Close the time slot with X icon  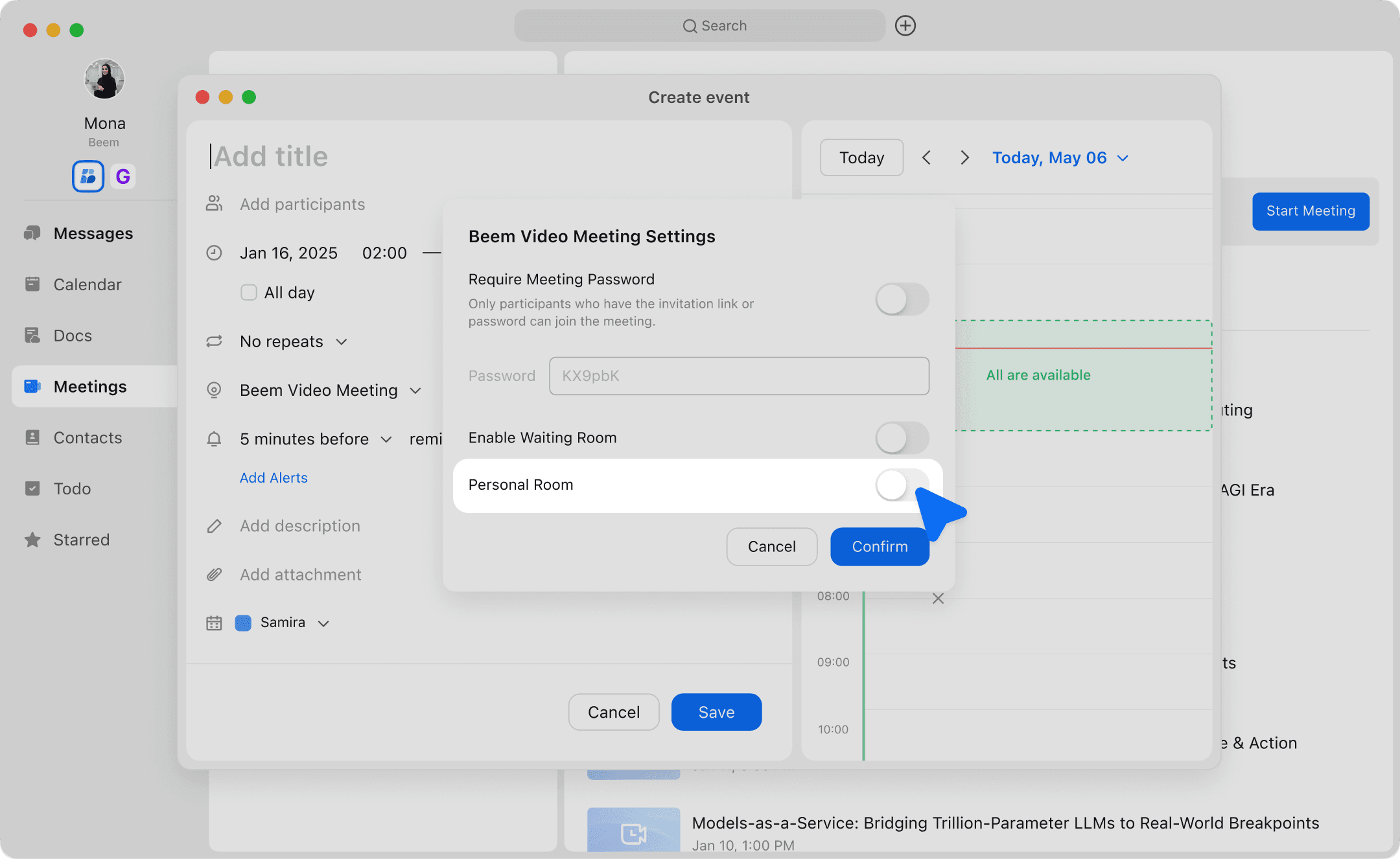(x=937, y=599)
